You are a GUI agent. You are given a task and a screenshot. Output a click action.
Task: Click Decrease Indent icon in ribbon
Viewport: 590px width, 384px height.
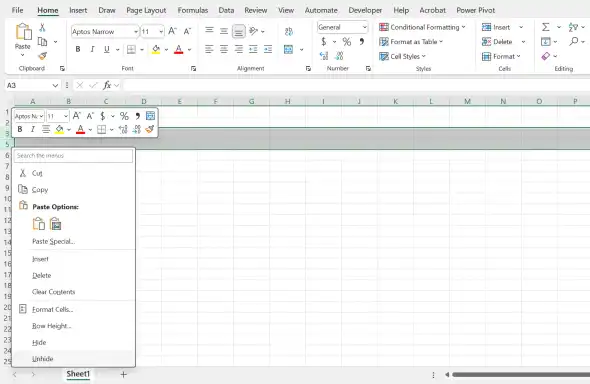pos(253,49)
